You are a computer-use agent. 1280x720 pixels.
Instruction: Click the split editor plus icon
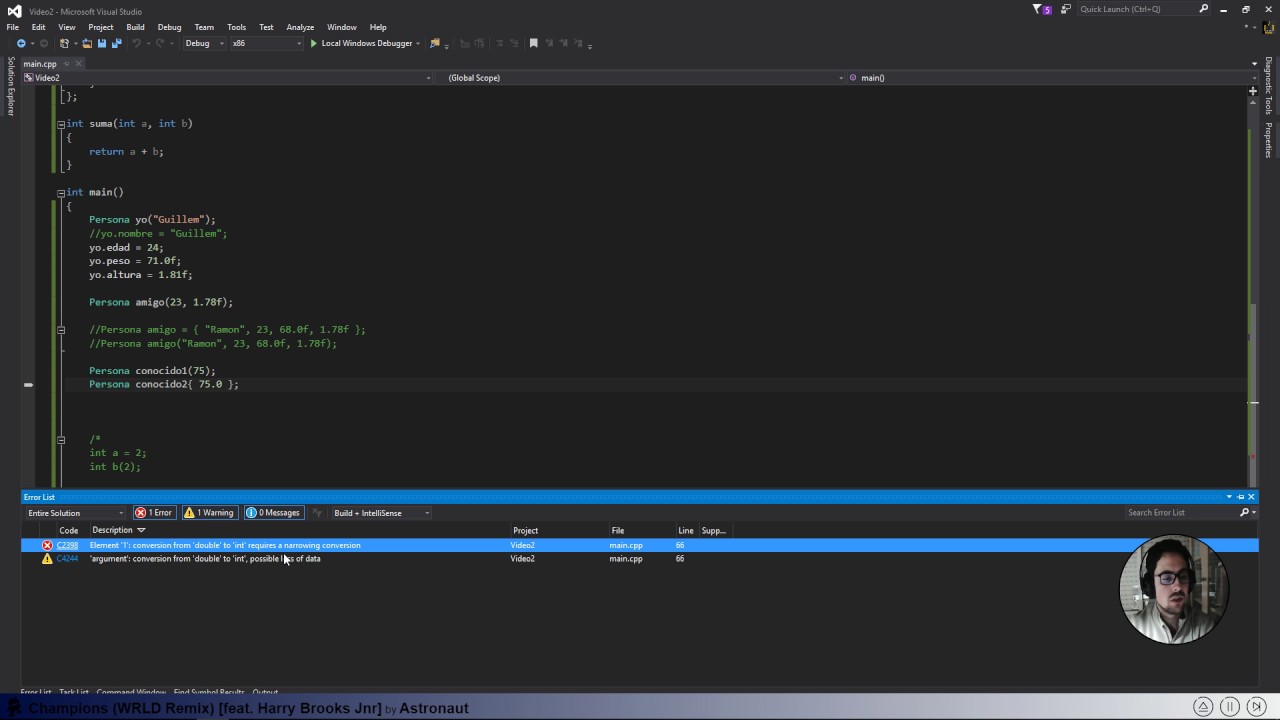[1253, 91]
